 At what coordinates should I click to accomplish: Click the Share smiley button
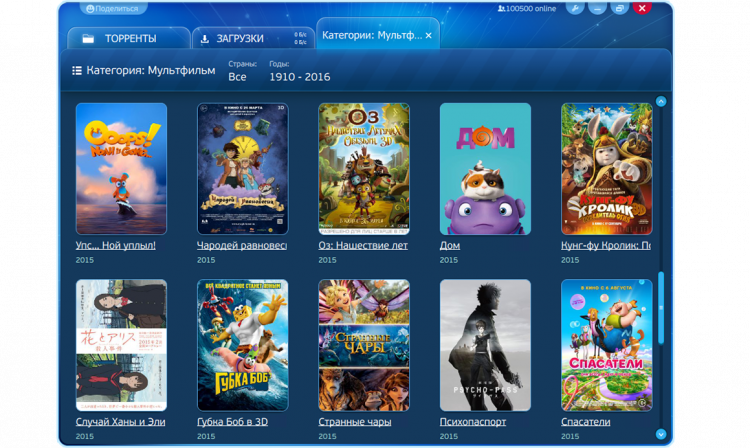112,8
